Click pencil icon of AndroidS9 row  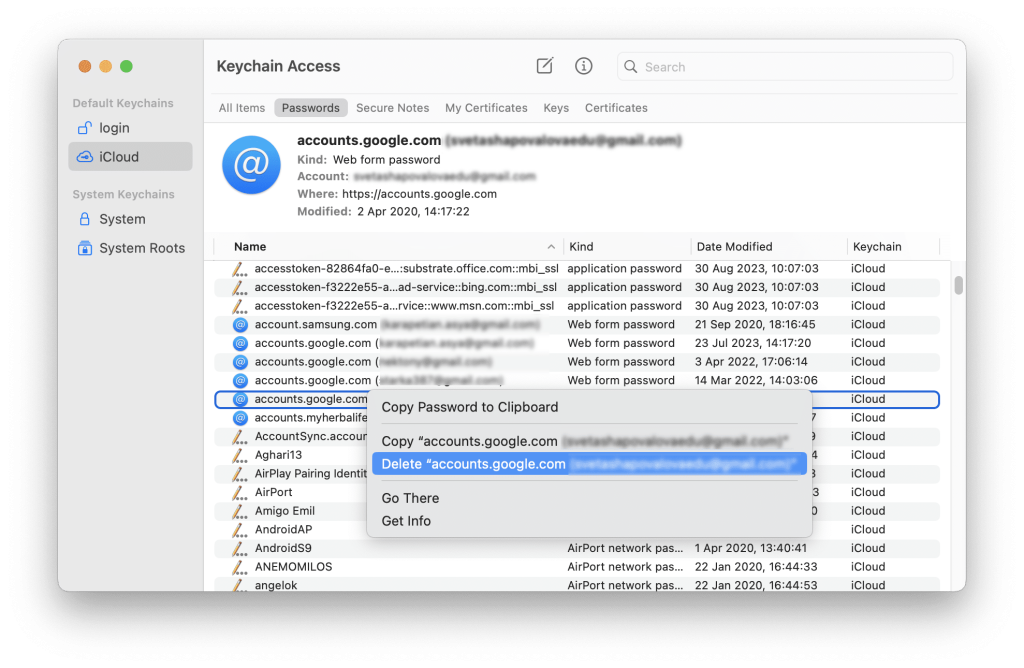(x=240, y=548)
